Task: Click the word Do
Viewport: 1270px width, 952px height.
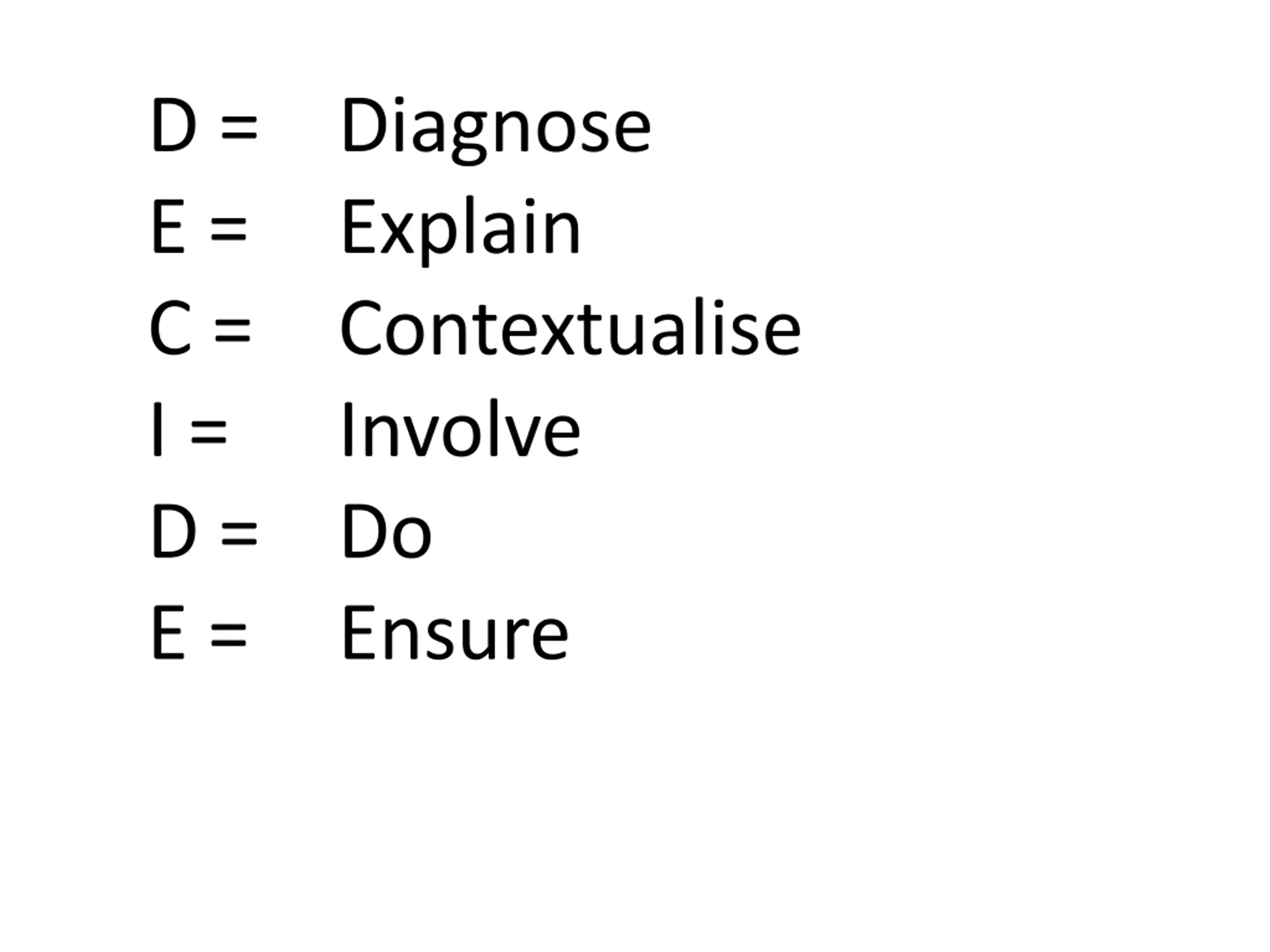Action: (x=386, y=532)
